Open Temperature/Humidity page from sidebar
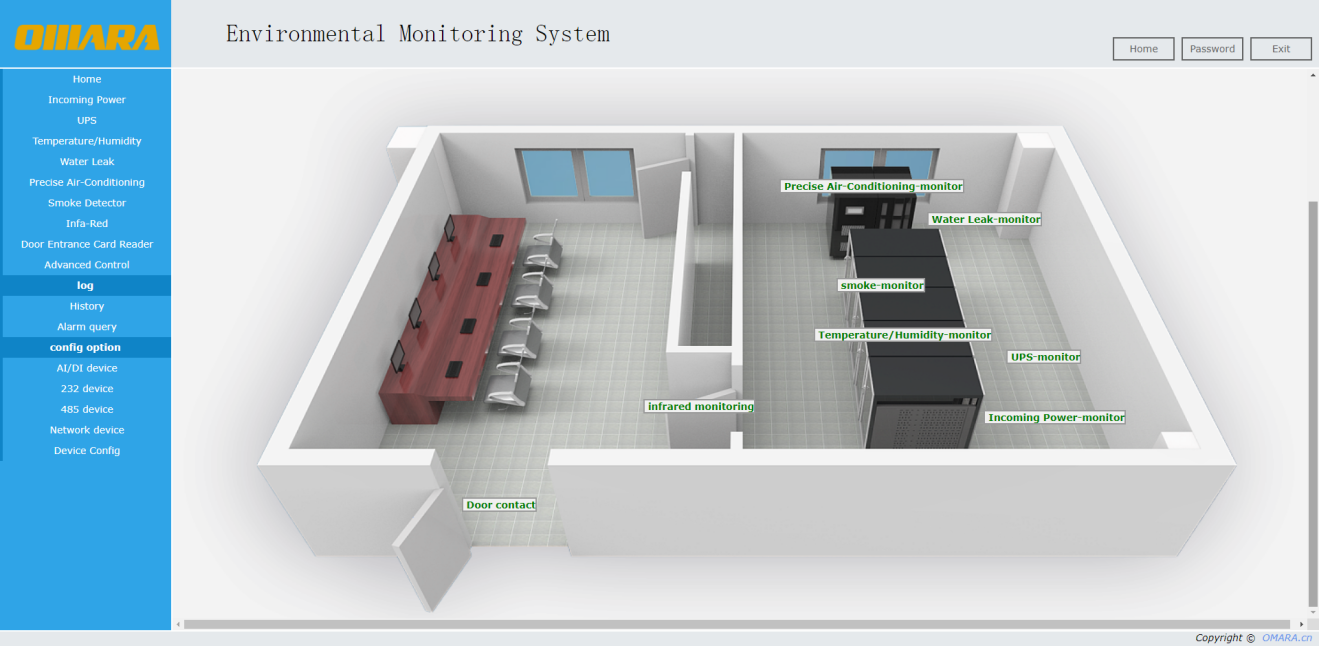Screen dimensions: 1319x646 87,141
